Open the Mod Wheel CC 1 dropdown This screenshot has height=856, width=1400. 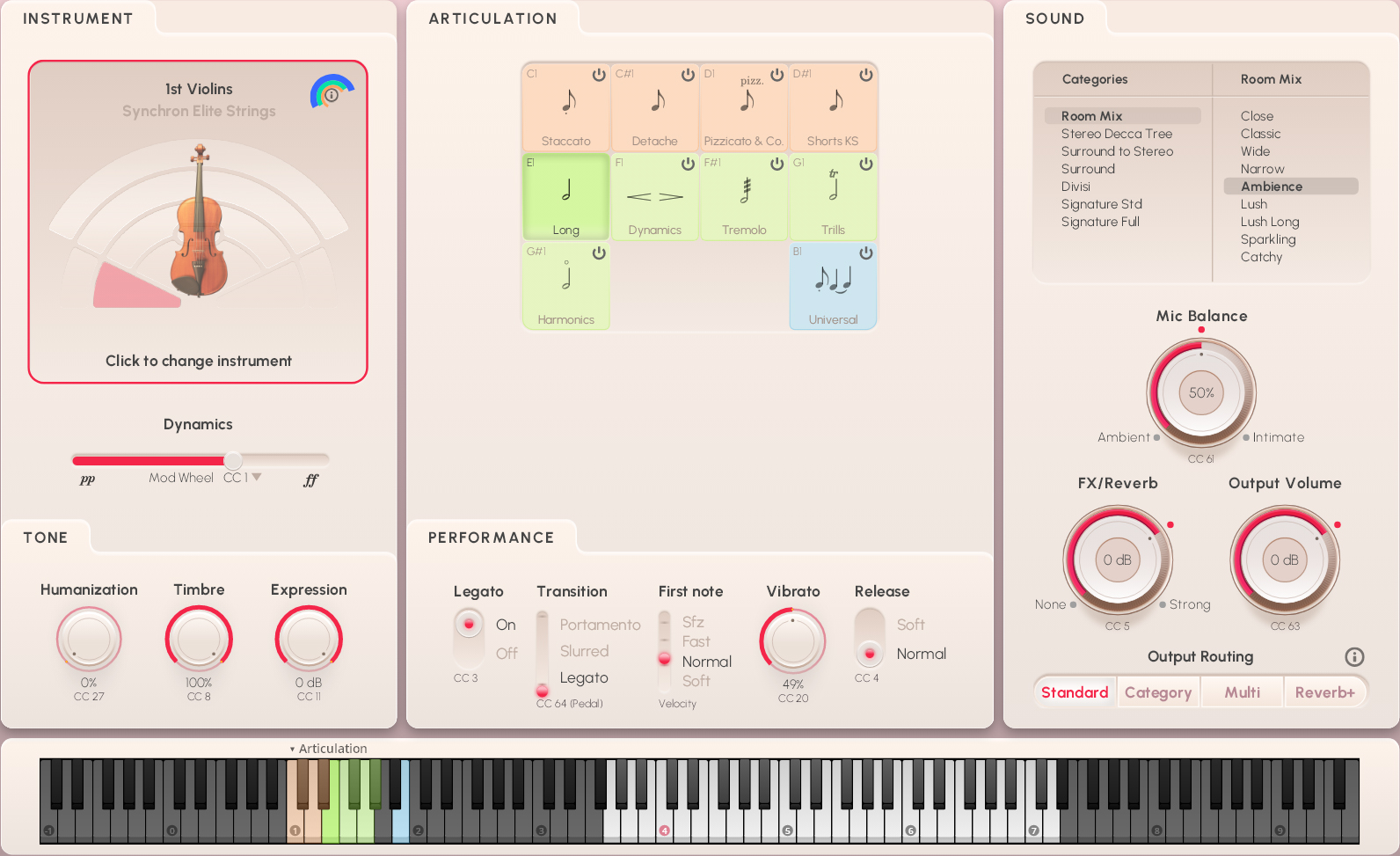coord(257,477)
